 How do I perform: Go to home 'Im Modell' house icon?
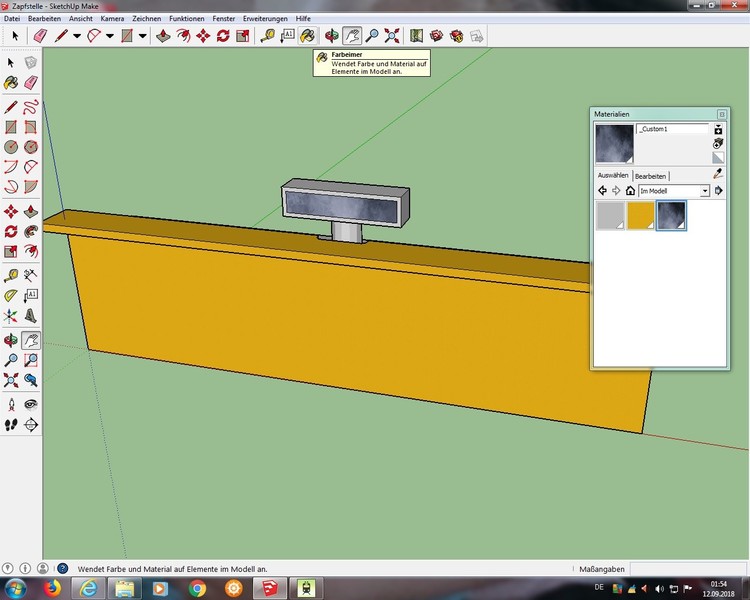(x=630, y=190)
